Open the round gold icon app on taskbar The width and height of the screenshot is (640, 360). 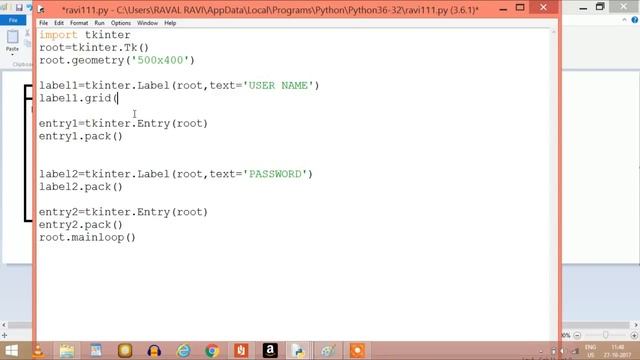[x=125, y=351]
